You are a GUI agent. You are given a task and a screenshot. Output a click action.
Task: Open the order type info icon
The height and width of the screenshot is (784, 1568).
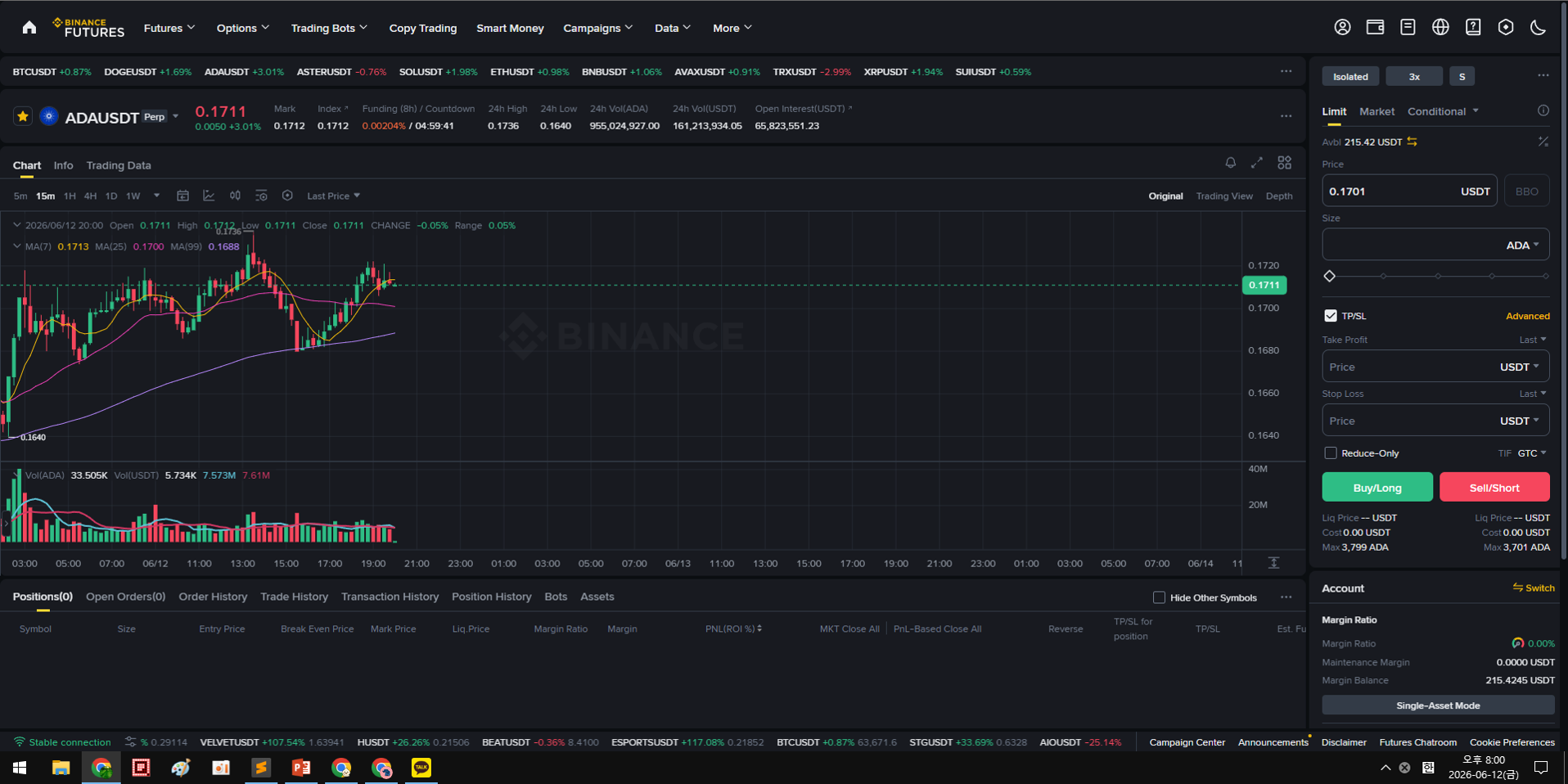point(1543,110)
